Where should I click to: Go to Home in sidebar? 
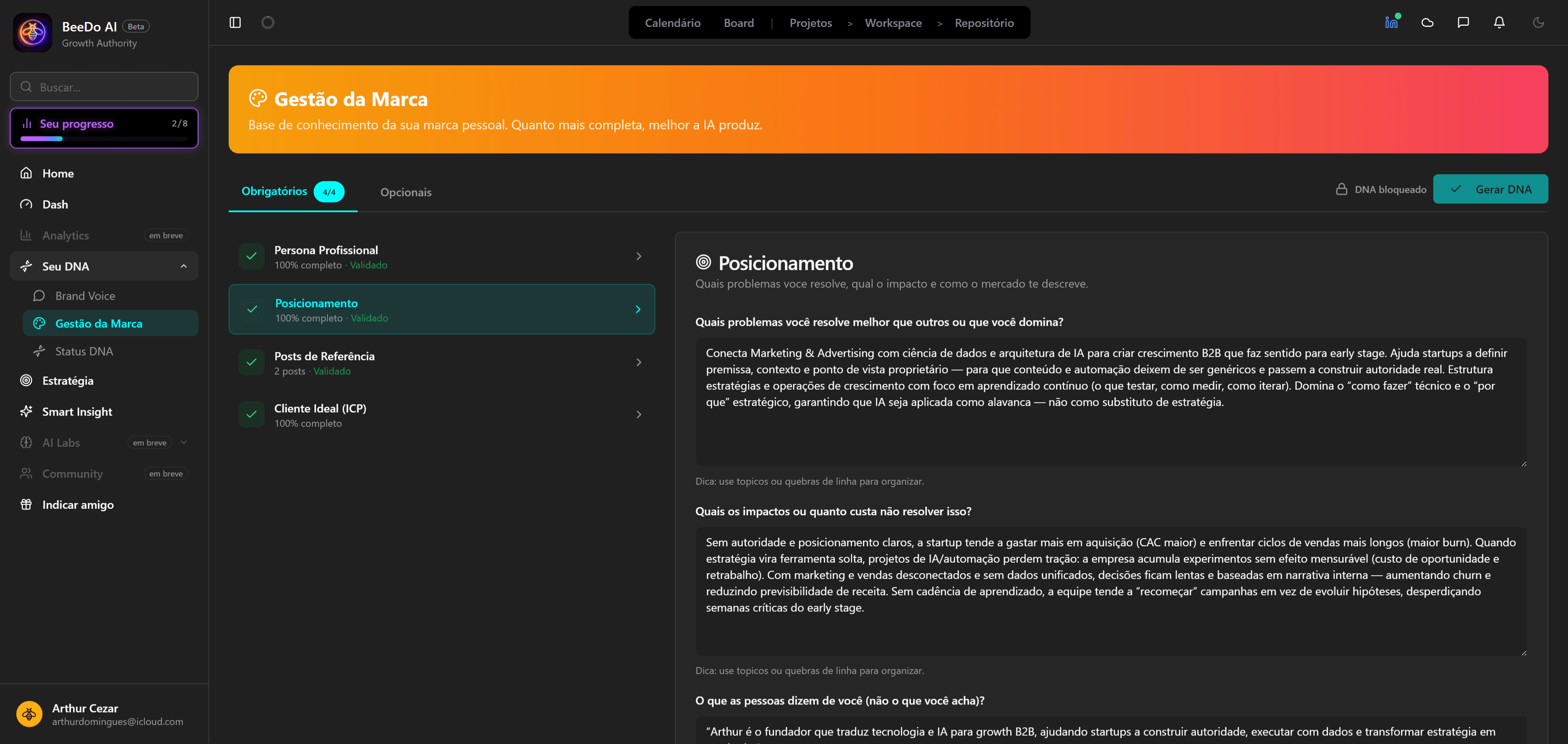[104, 173]
